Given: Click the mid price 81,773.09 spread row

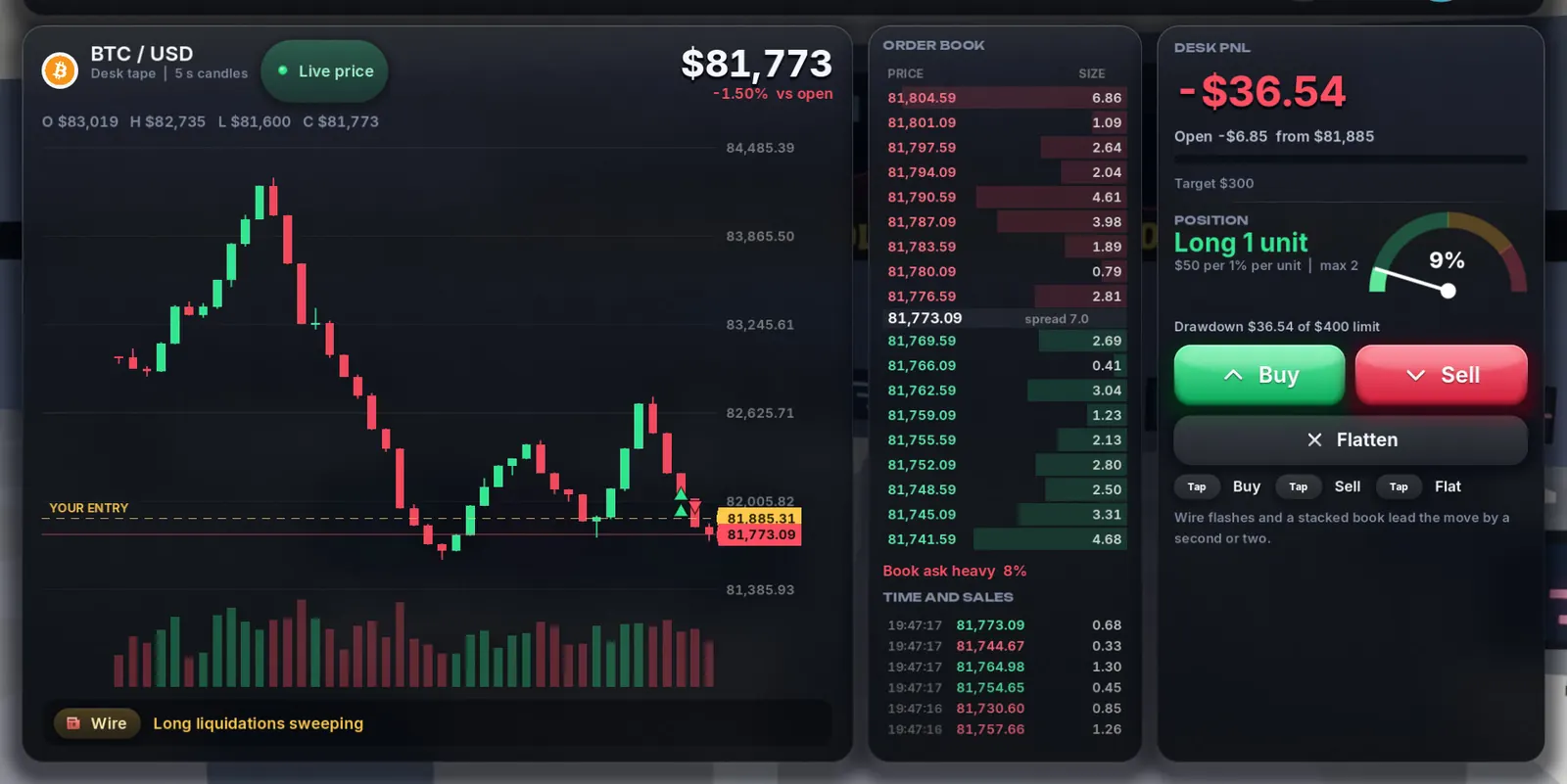Looking at the screenshot, I should click(1005, 318).
